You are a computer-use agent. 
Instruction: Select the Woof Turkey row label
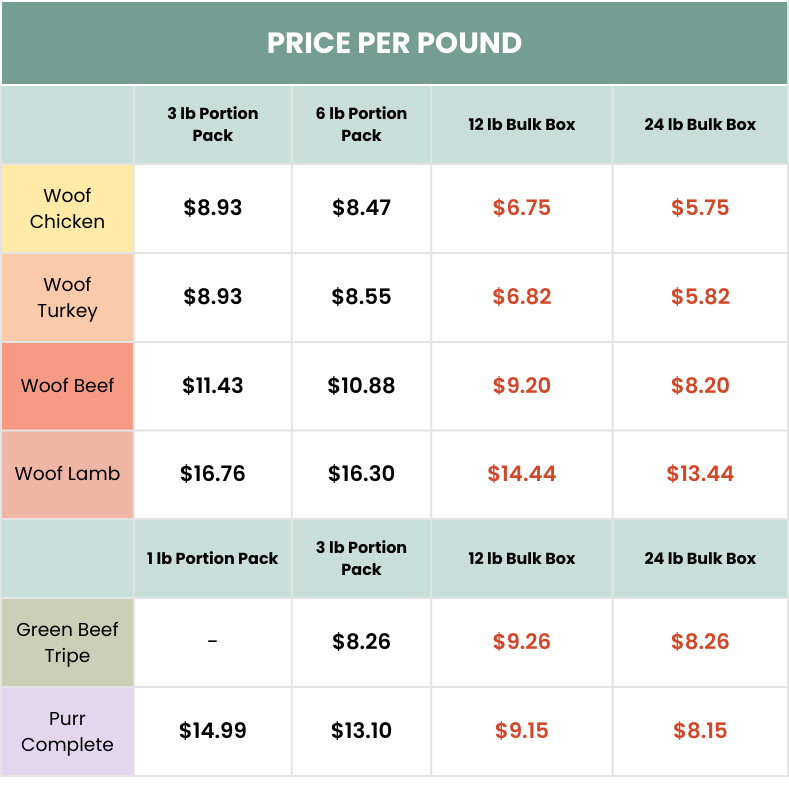[x=67, y=298]
